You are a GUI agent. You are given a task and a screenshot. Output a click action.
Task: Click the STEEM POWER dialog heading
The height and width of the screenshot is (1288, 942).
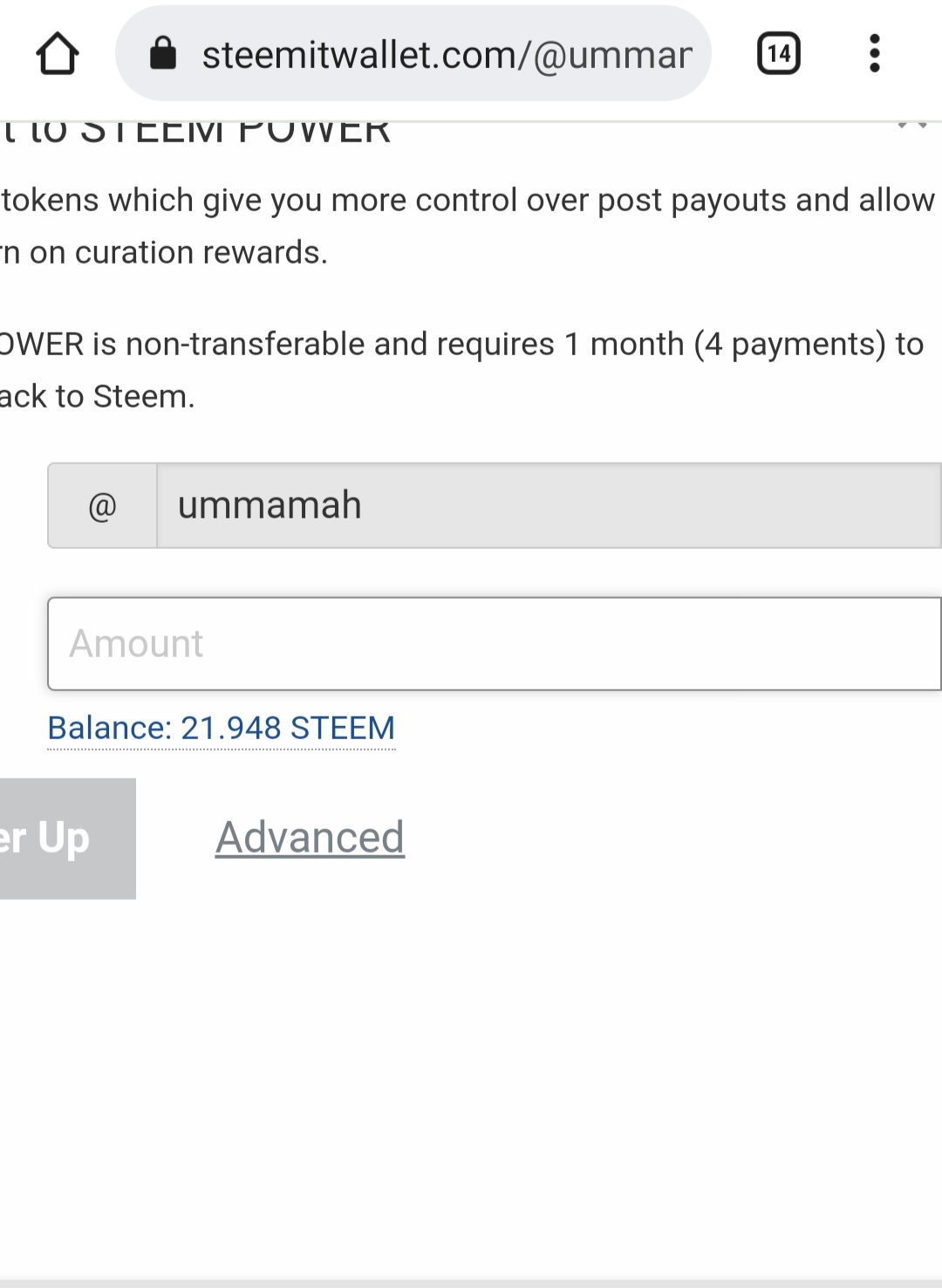[x=195, y=132]
